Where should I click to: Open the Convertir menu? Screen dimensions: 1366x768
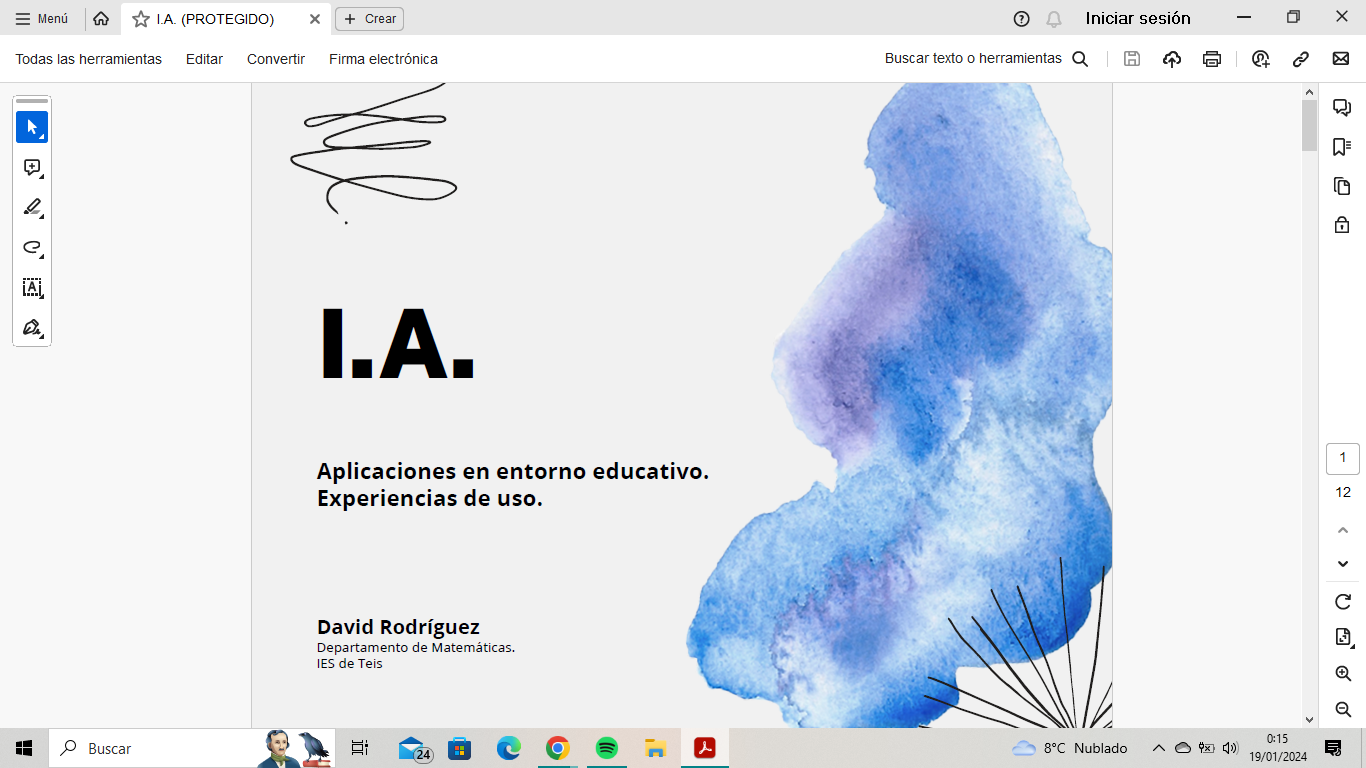(x=276, y=59)
